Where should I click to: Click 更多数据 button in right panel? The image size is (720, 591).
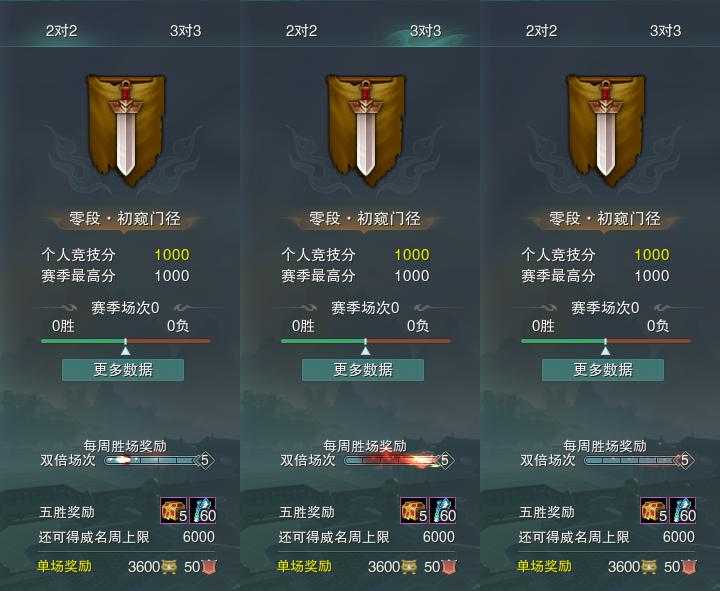603,370
